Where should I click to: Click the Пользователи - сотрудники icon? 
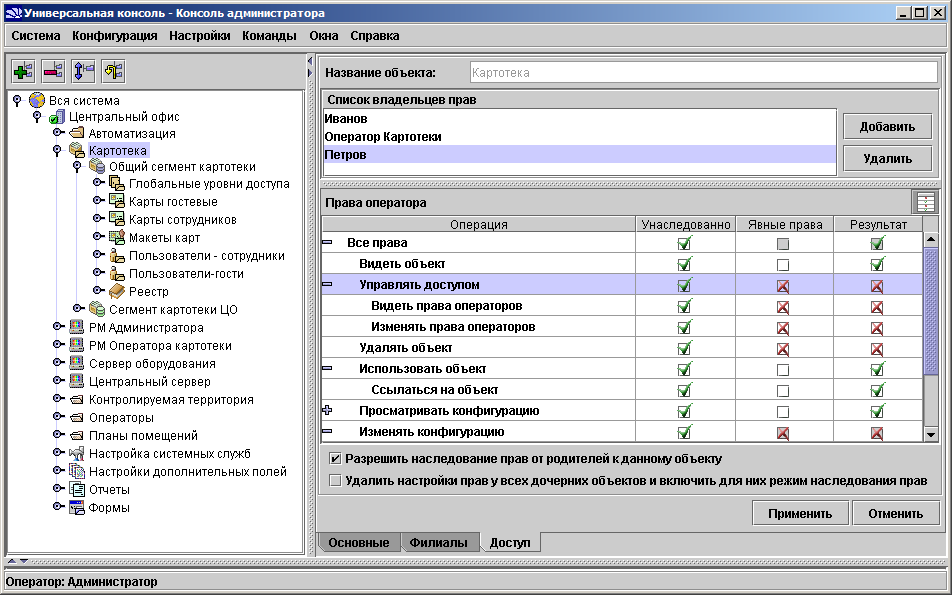tap(117, 256)
